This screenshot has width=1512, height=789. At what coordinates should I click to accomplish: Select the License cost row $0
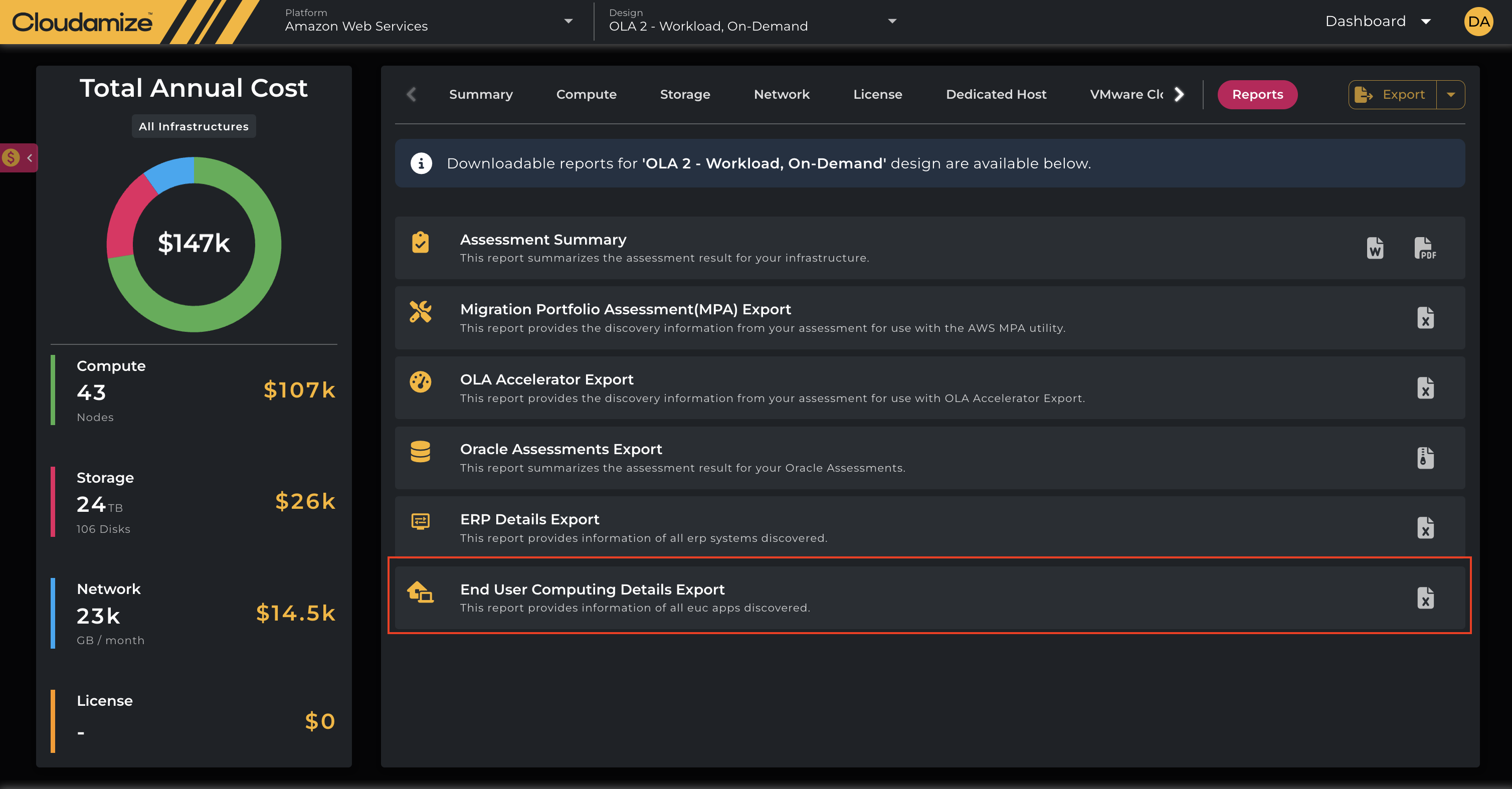coord(194,721)
